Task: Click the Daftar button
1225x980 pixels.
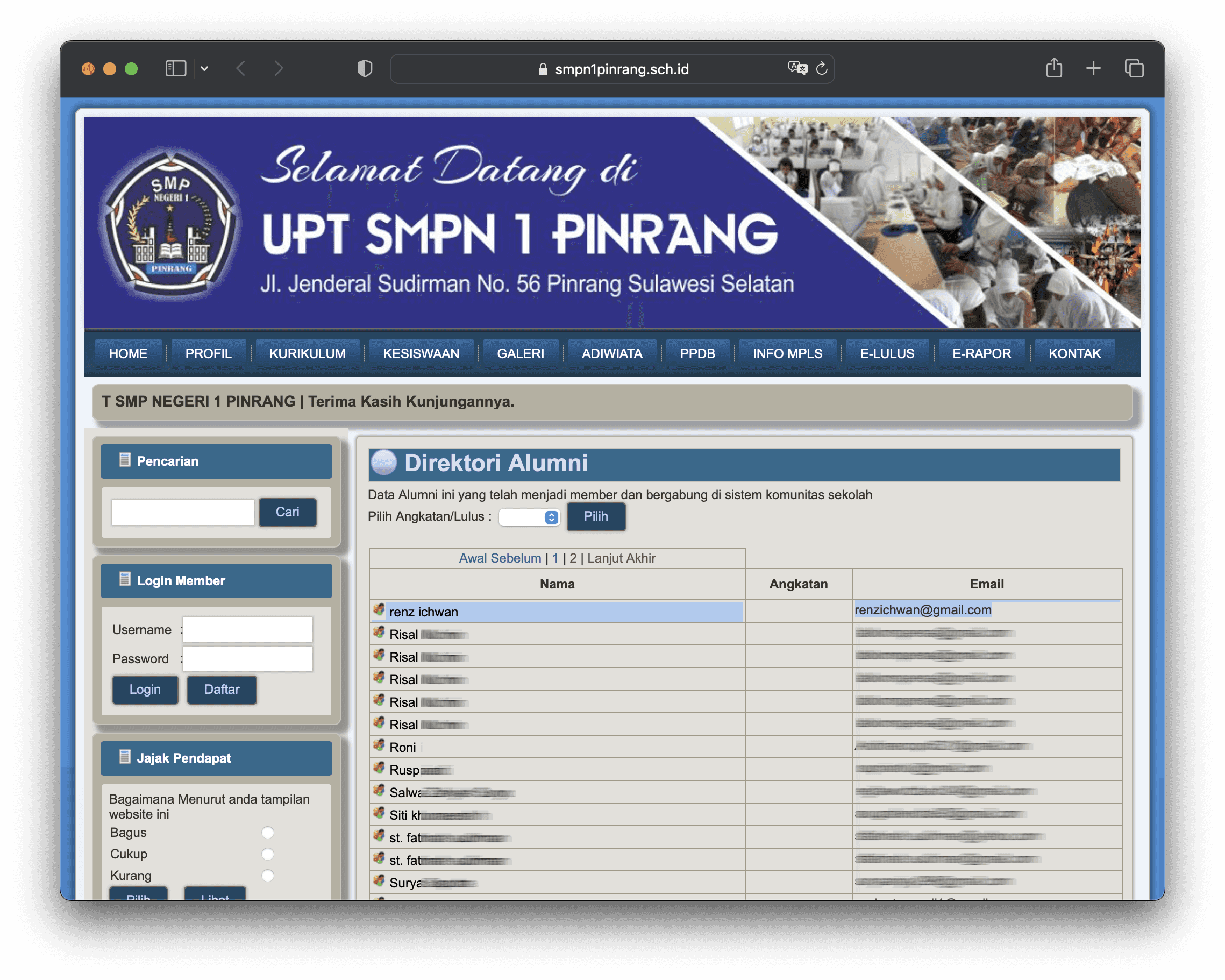Action: pyautogui.click(x=222, y=690)
